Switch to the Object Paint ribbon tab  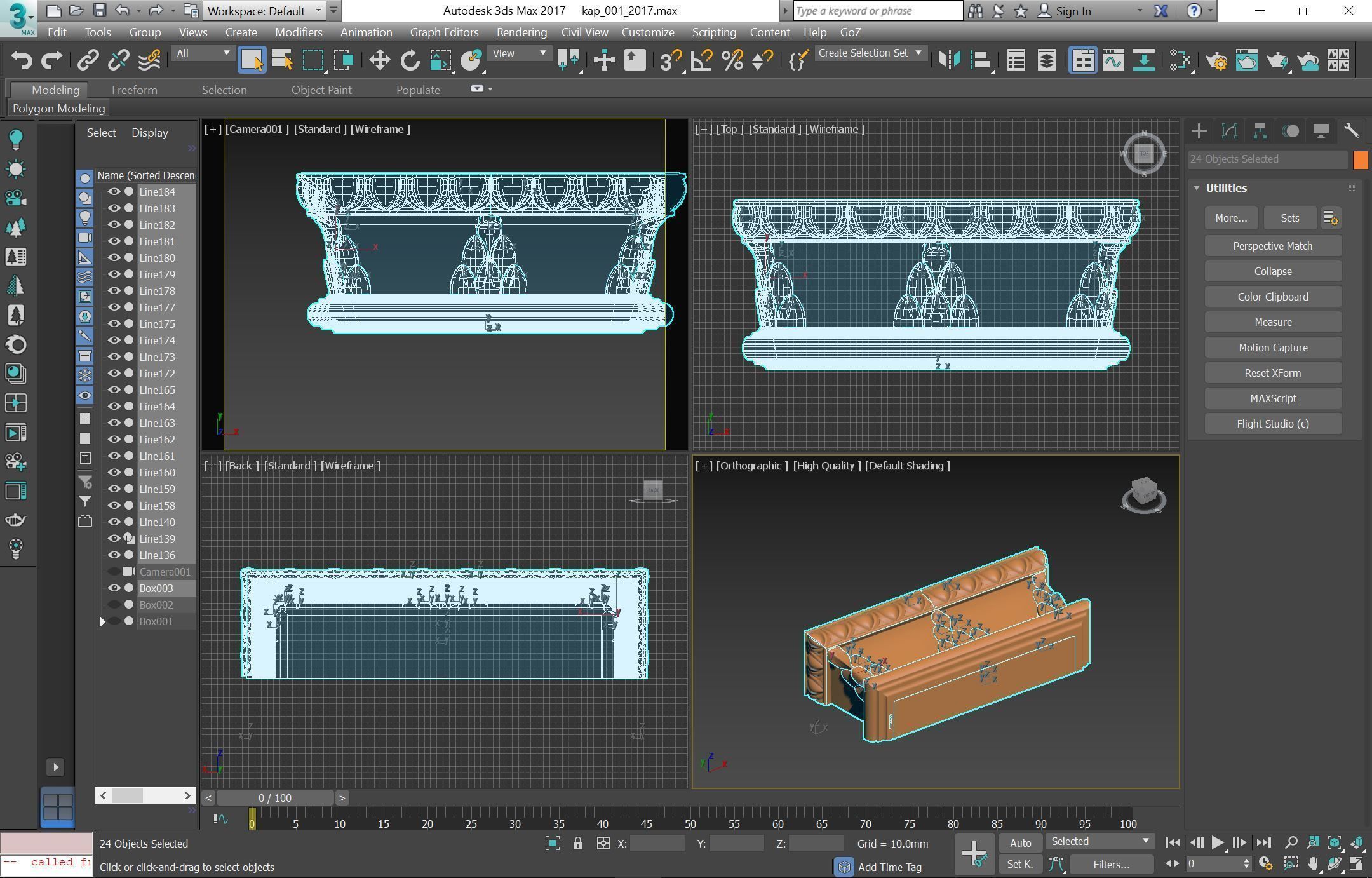point(321,90)
